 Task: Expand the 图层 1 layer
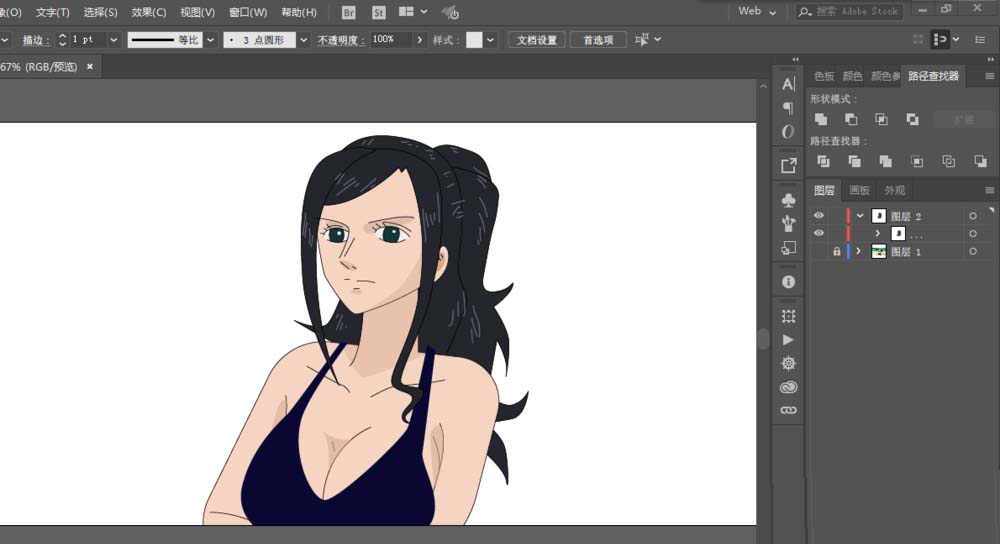859,251
